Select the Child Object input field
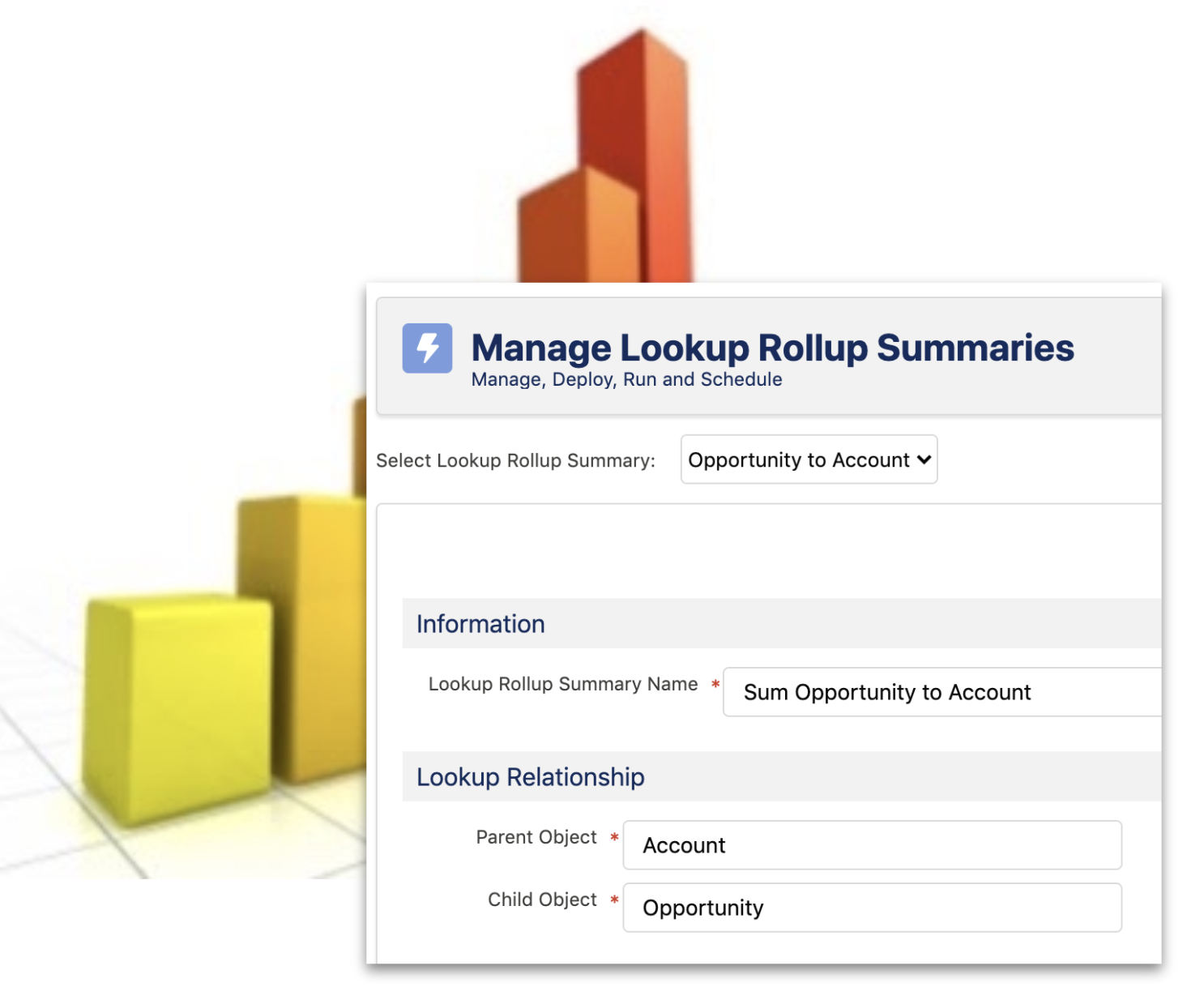This screenshot has width=1204, height=1000. 871,908
